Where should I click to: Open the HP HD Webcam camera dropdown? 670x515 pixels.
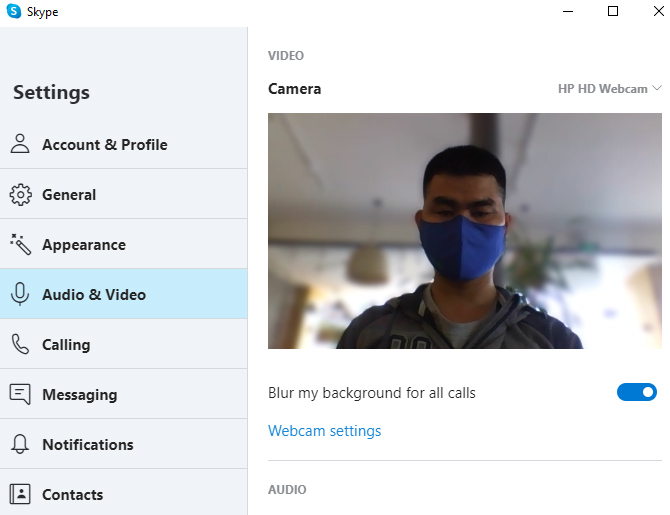603,89
